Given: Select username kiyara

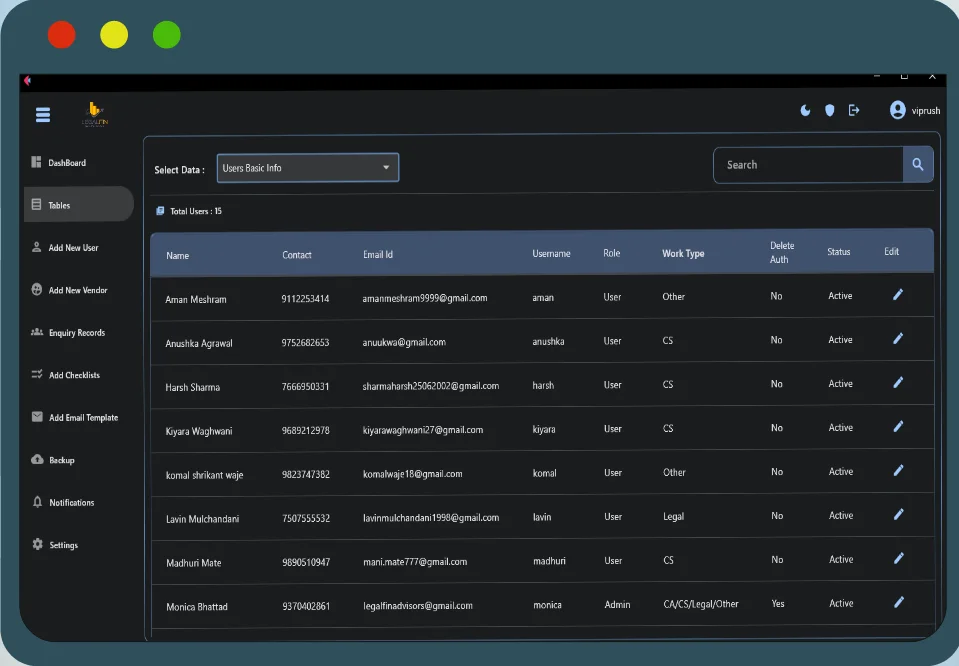Looking at the screenshot, I should (544, 429).
